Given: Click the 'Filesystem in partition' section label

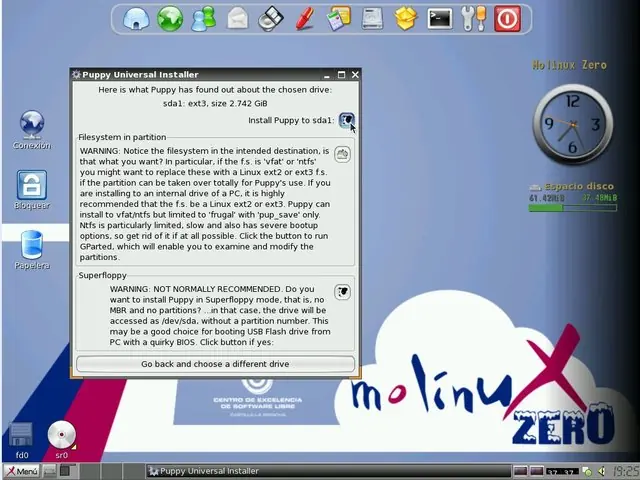Looking at the screenshot, I should click(x=122, y=137).
